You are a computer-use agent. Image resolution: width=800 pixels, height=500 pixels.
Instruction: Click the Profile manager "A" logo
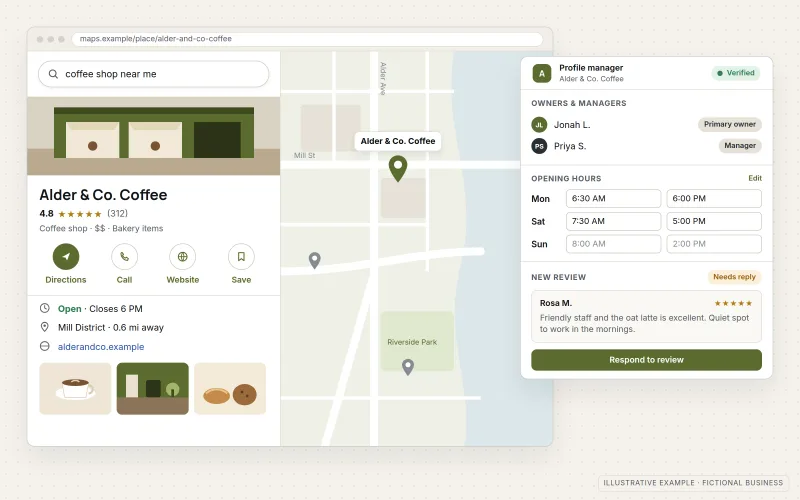click(542, 73)
